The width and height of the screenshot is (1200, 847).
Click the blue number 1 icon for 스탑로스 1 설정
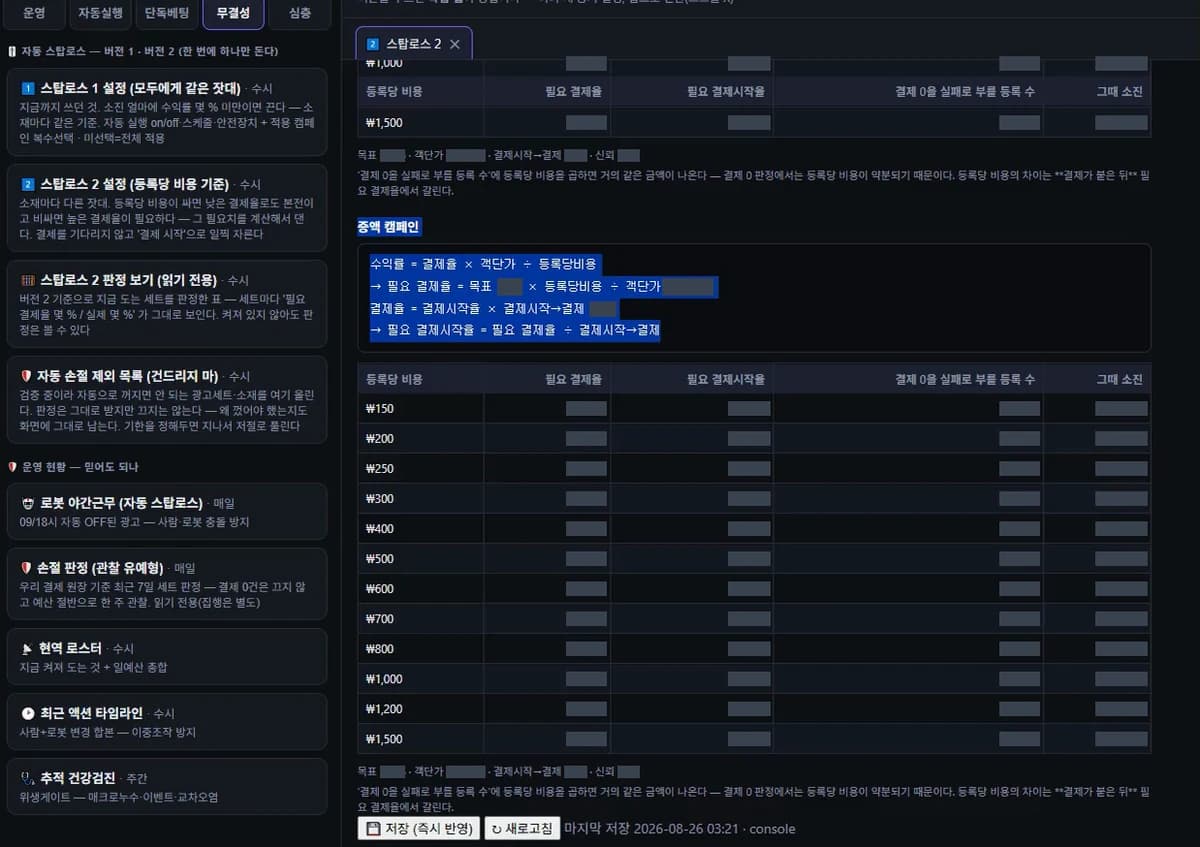28,88
